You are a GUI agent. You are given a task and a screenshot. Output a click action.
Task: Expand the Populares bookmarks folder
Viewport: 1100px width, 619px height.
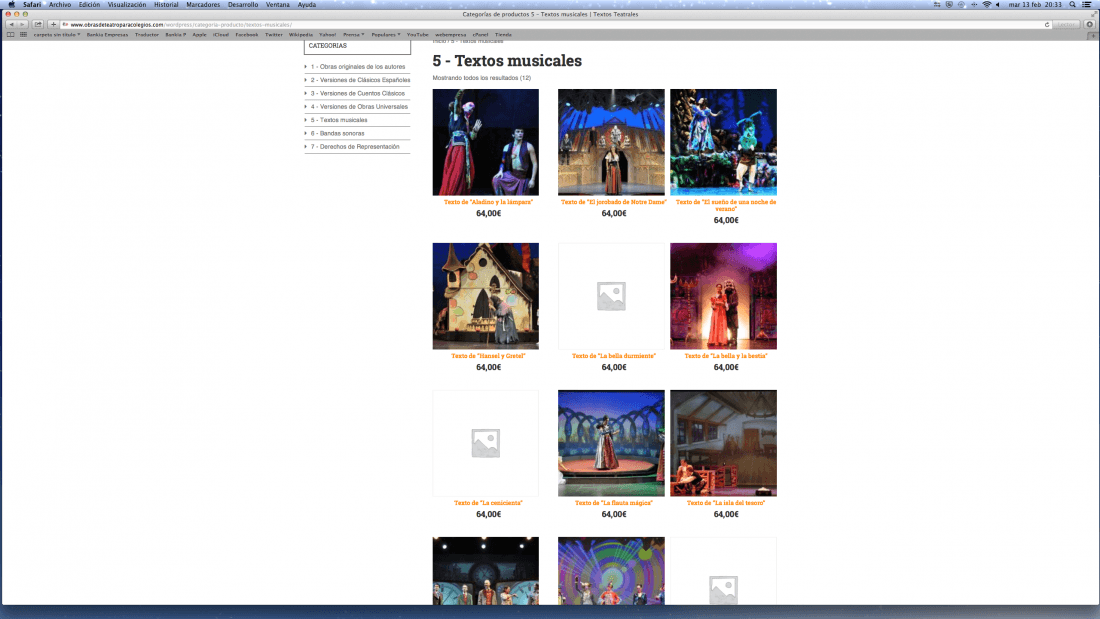click(x=386, y=34)
